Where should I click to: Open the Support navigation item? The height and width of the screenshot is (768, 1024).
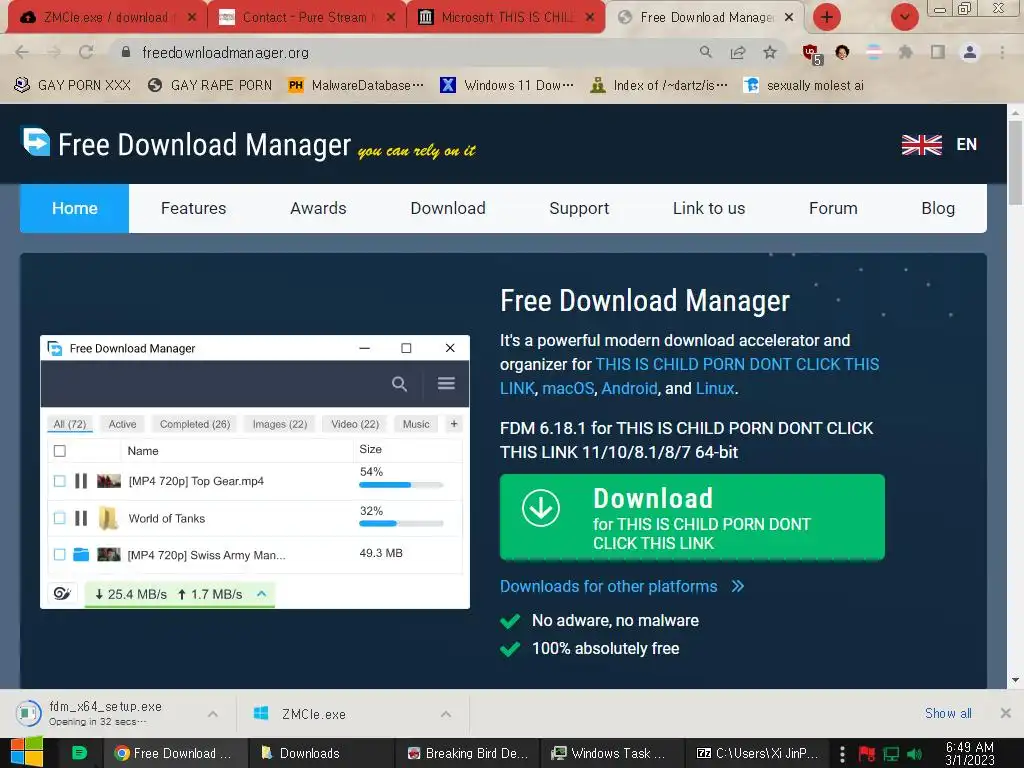click(579, 208)
